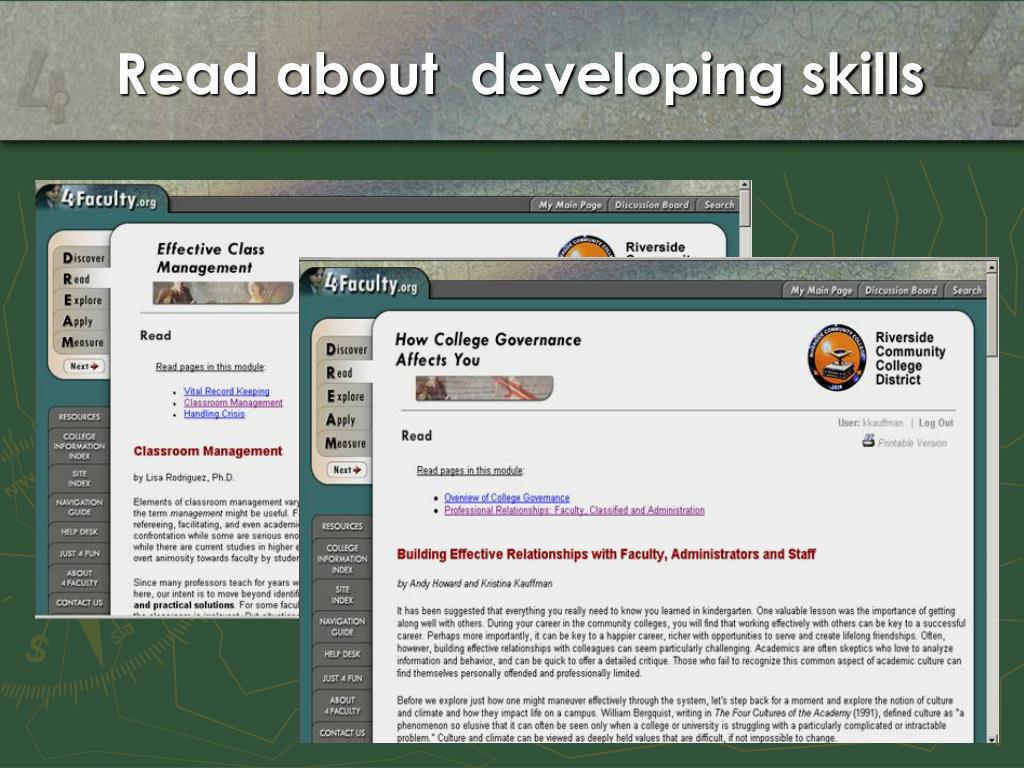The image size is (1024, 768).
Task: Open College Information Index in back window
Action: (x=80, y=446)
